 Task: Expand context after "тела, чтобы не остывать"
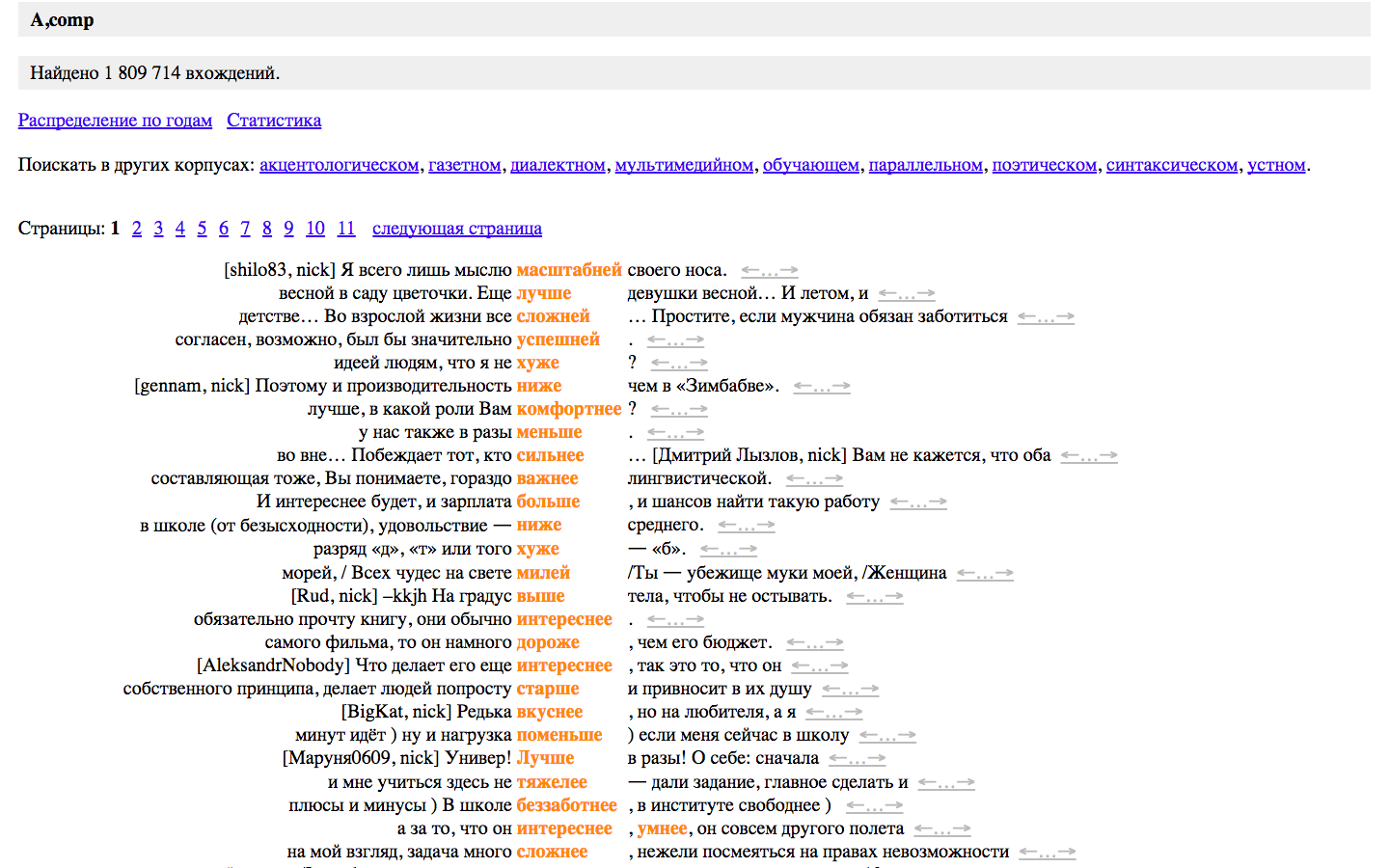(x=874, y=597)
